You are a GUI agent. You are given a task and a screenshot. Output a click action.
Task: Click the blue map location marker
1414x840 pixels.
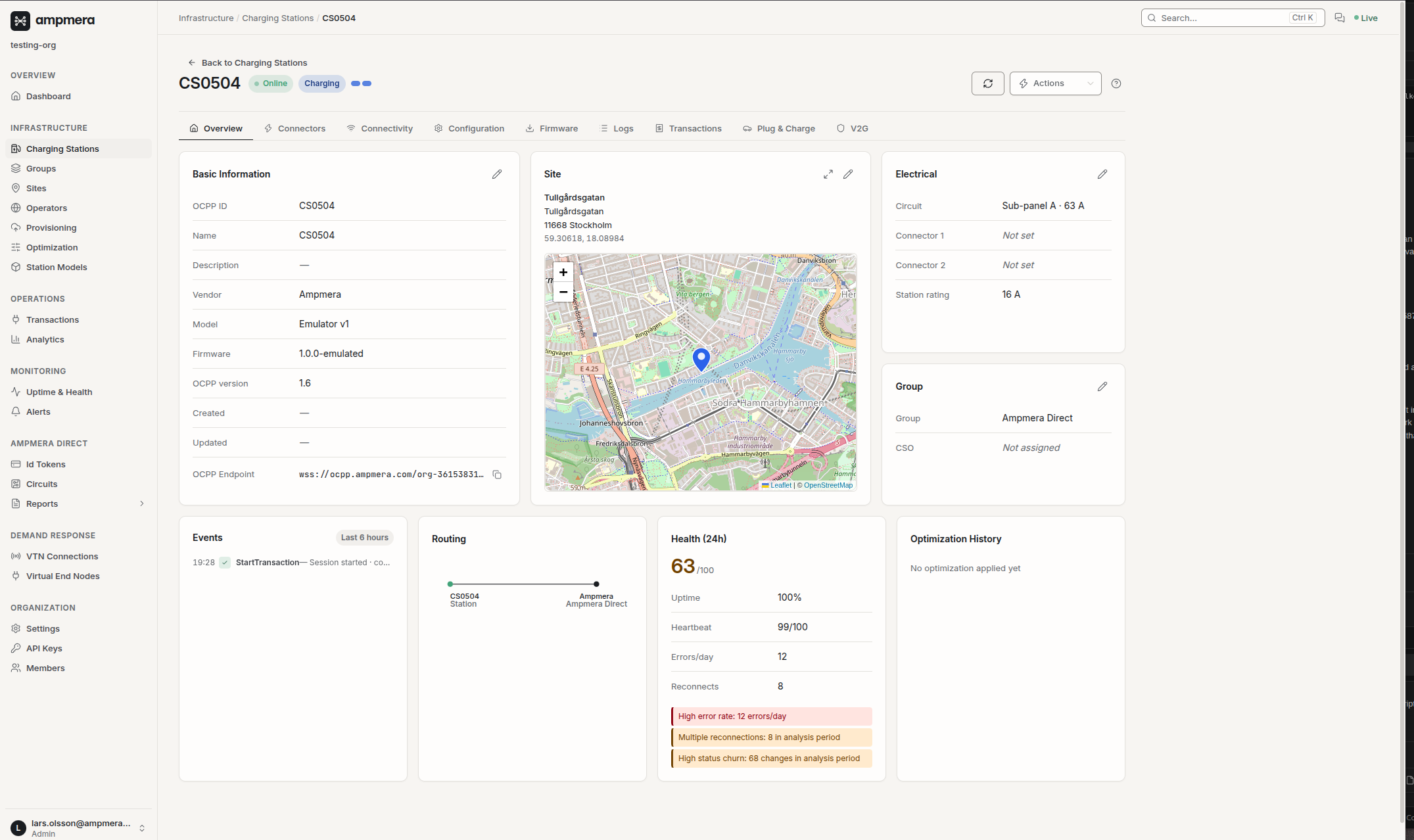701,360
